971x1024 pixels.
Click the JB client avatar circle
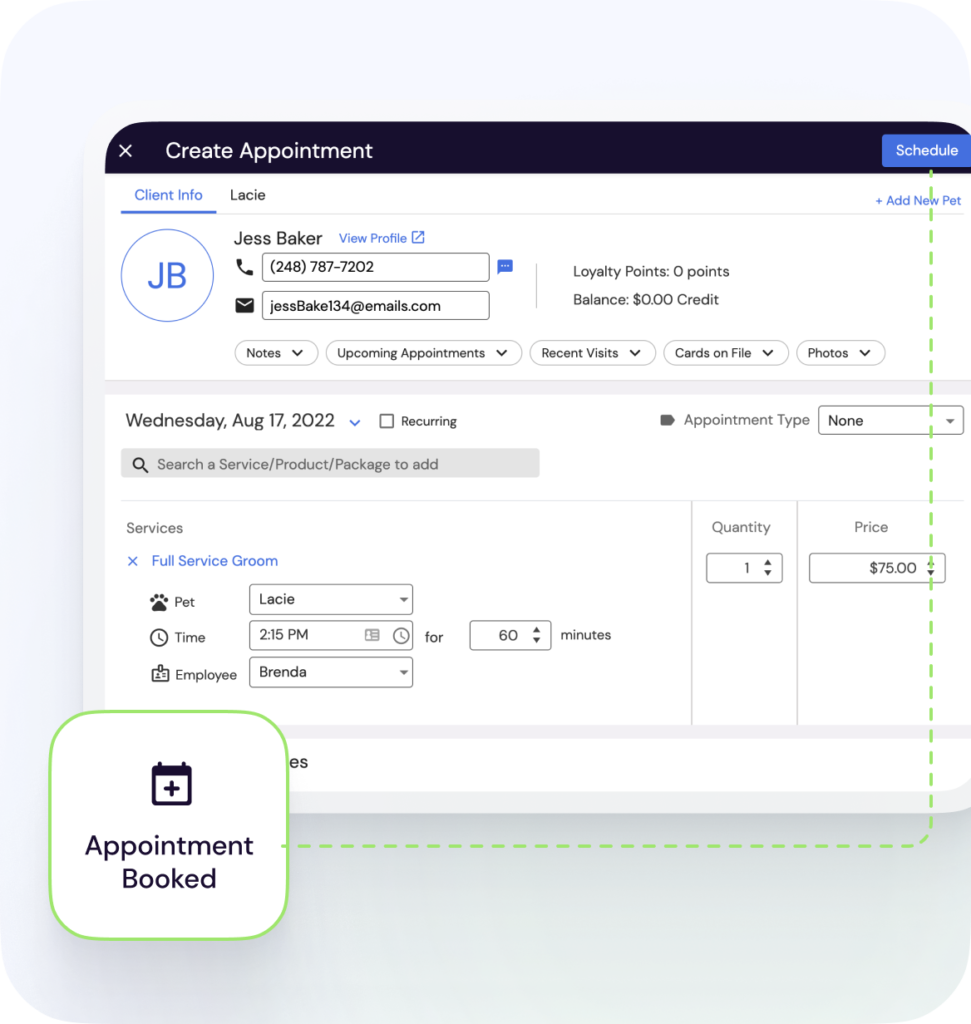(167, 277)
